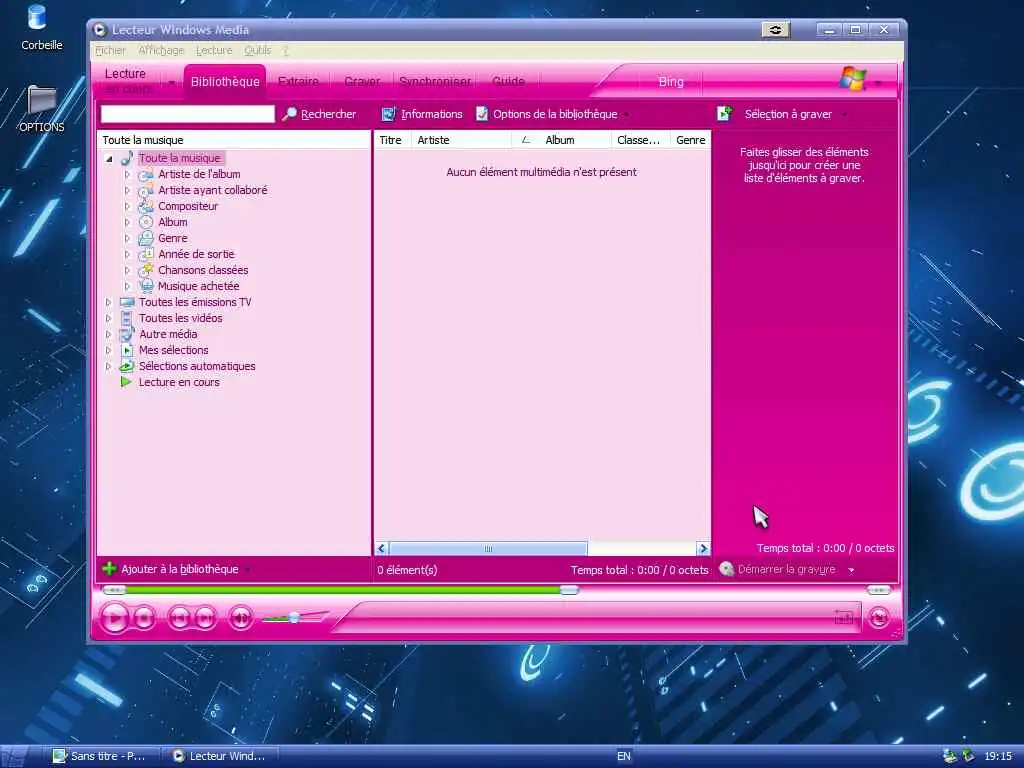Screen dimensions: 1024x768
Task: Open the Bing tab
Action: 671,82
